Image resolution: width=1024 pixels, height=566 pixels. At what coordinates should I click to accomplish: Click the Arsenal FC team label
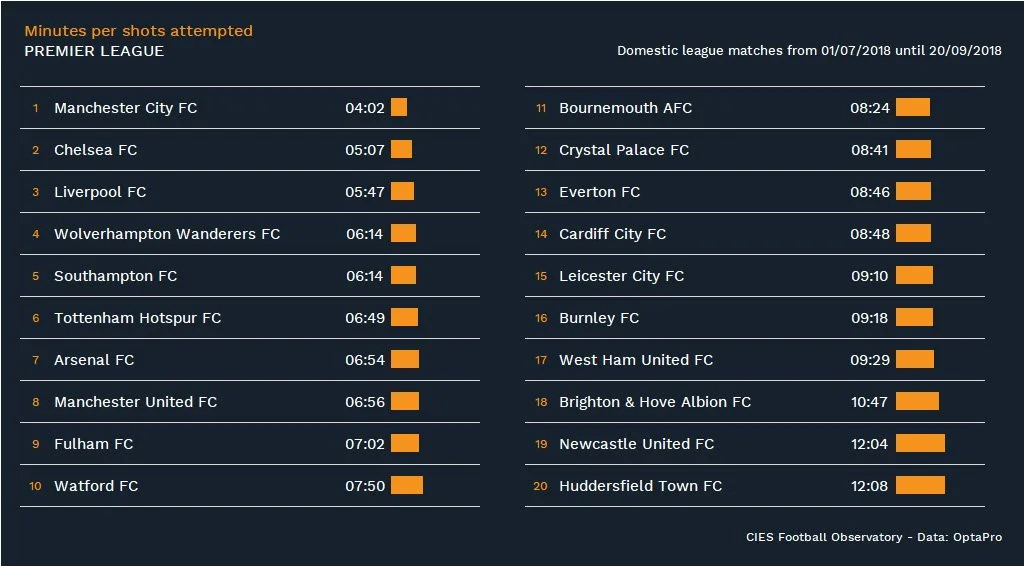click(x=94, y=360)
